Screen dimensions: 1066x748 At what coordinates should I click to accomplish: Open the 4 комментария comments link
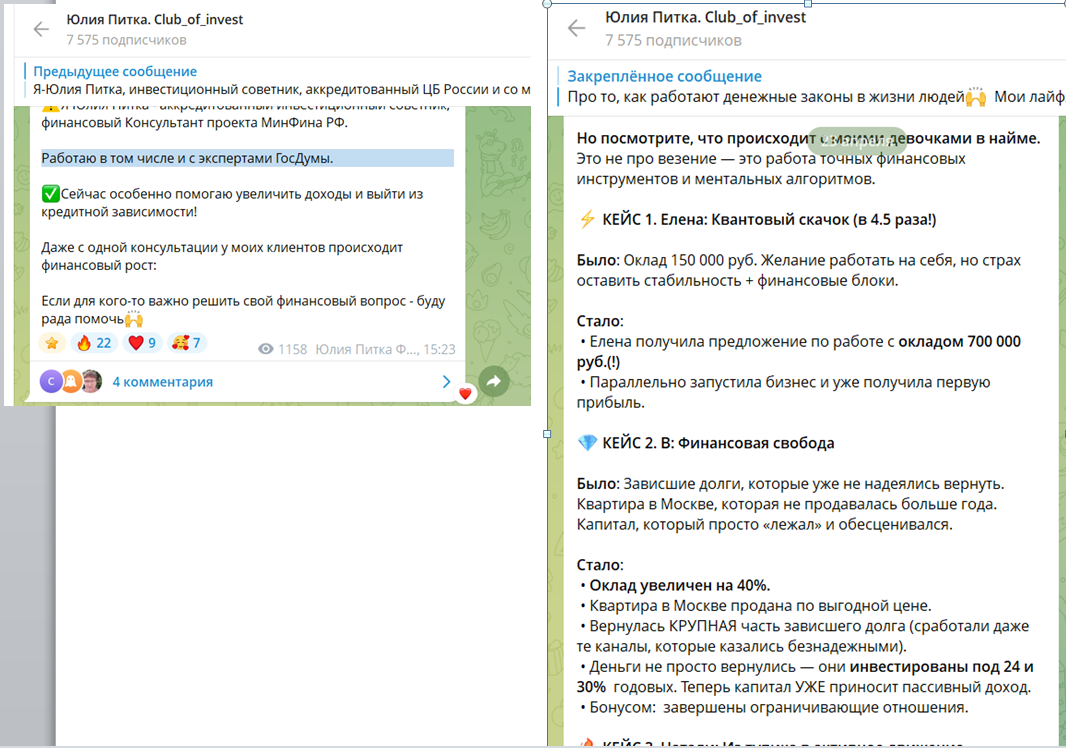tap(162, 382)
